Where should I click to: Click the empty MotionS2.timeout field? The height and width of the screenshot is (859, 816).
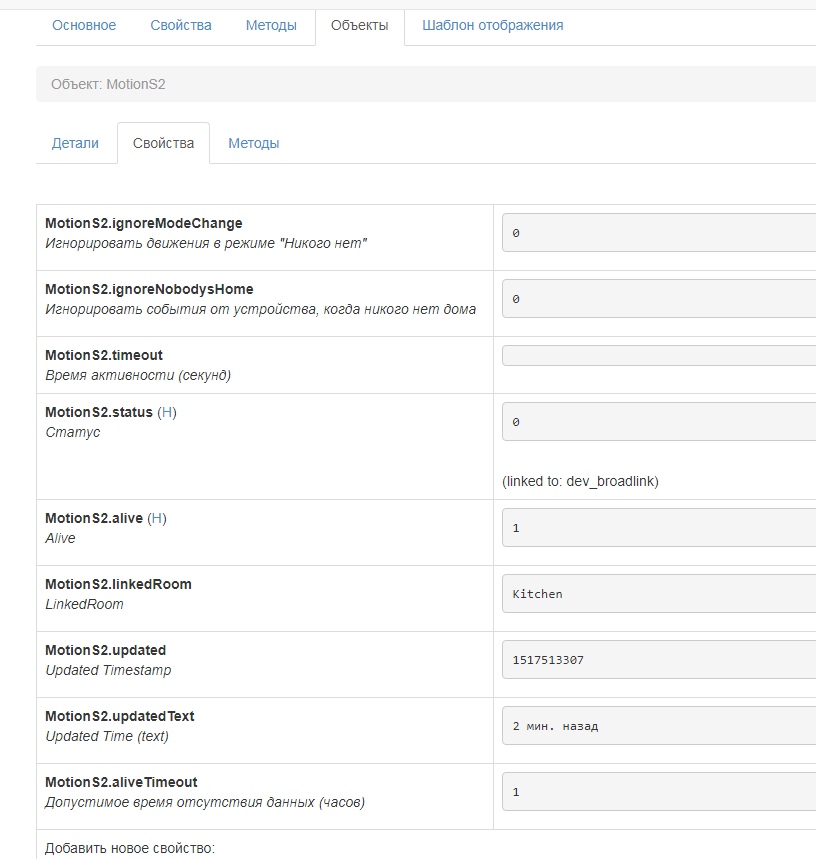coord(658,356)
